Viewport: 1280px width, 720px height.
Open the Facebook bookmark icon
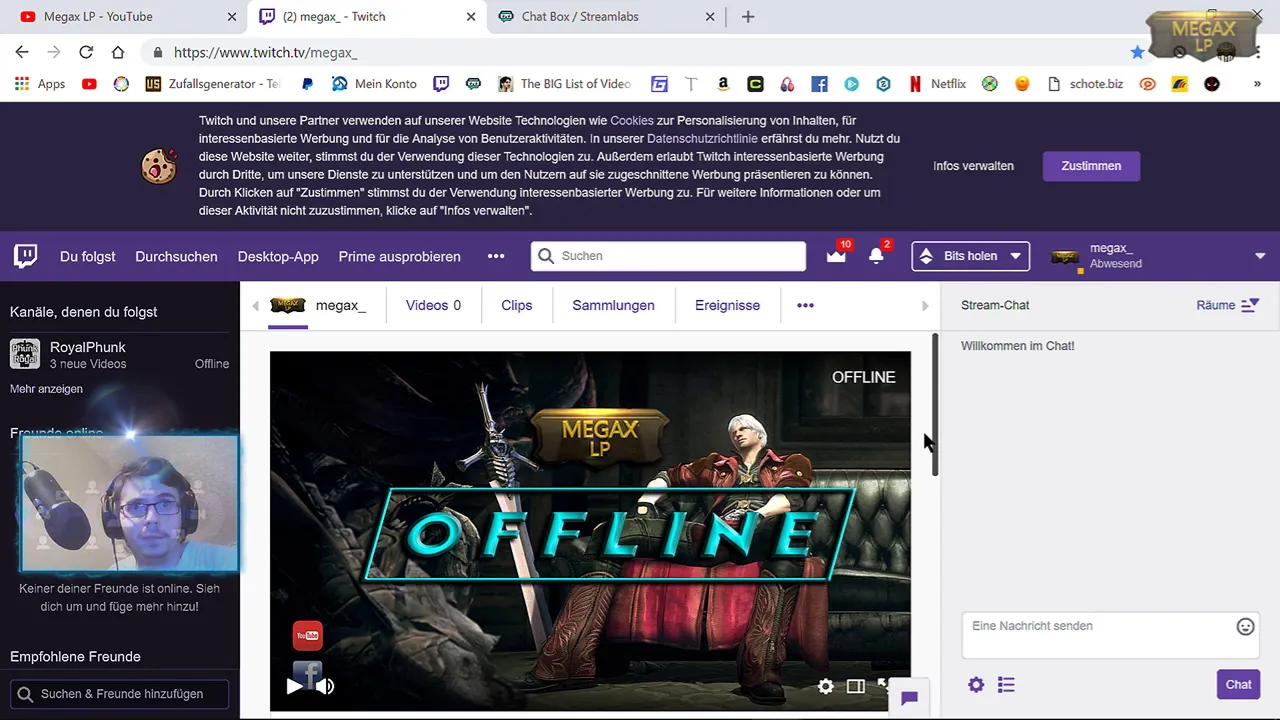tap(819, 84)
